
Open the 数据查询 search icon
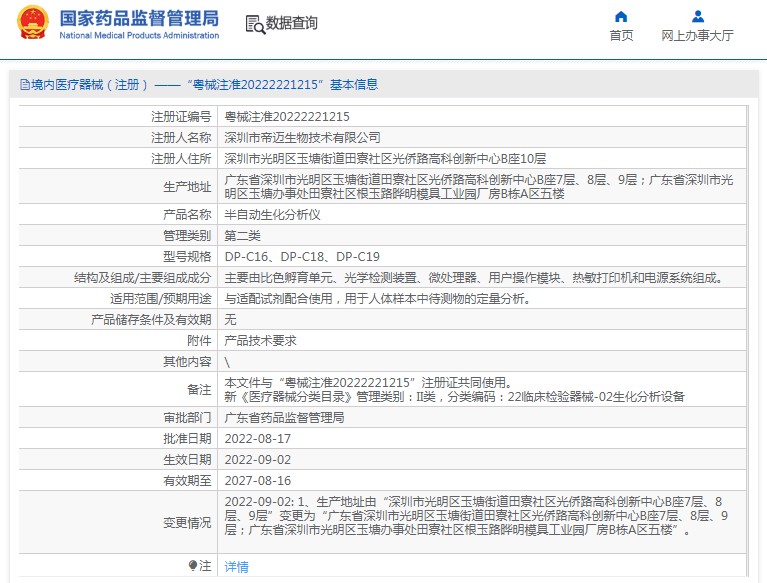tap(255, 24)
